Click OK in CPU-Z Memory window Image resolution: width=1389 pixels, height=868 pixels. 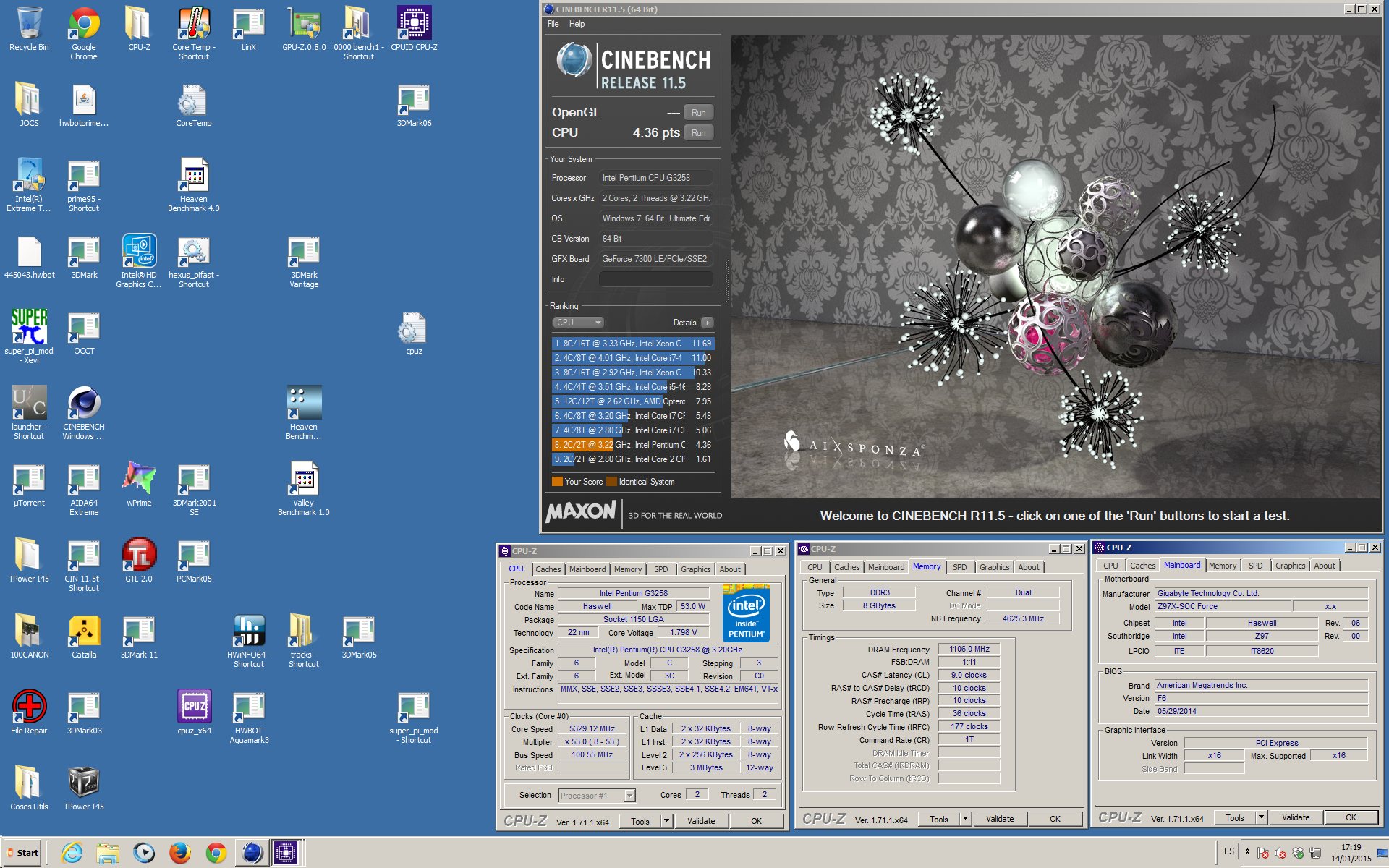[1055, 819]
